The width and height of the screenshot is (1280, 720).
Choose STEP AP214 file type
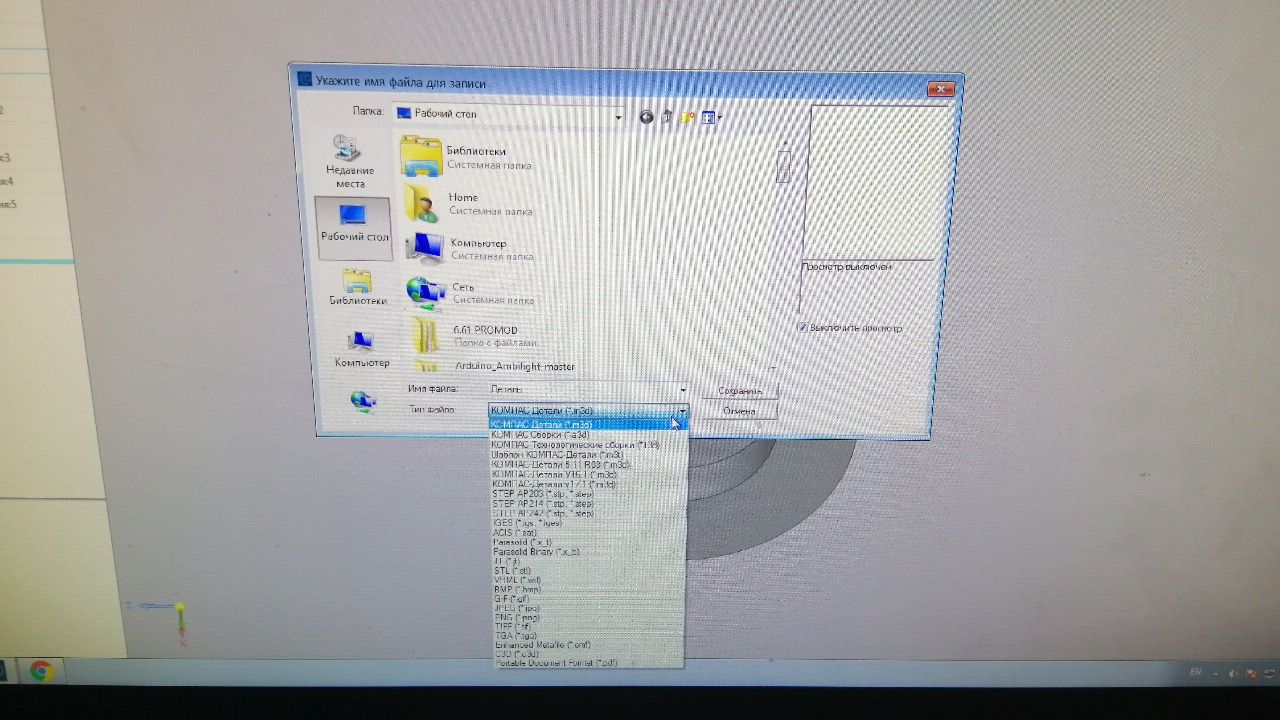[x=588, y=503]
